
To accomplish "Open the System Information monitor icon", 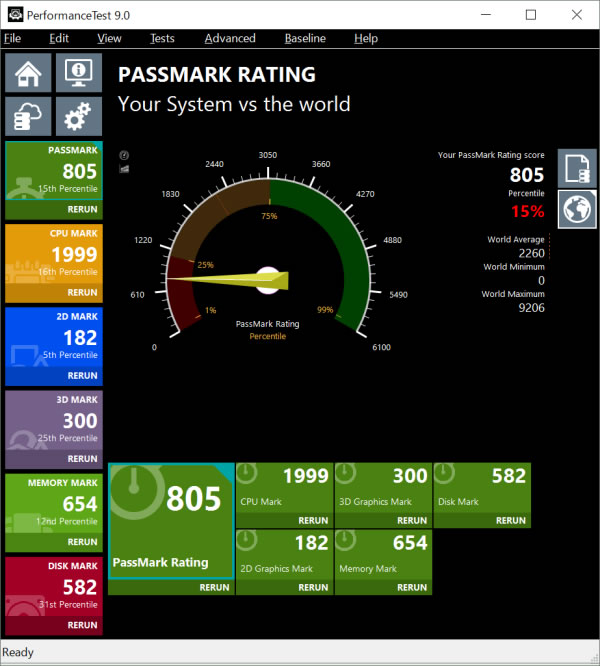I will 79,73.
